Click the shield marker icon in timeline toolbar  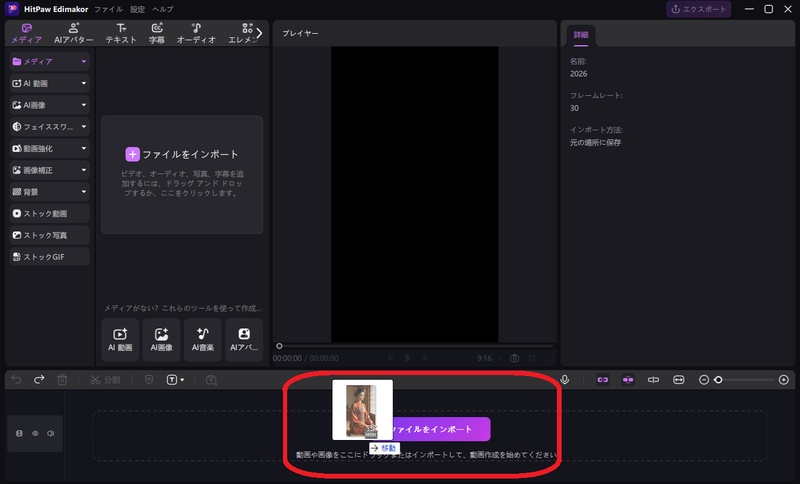pos(148,379)
